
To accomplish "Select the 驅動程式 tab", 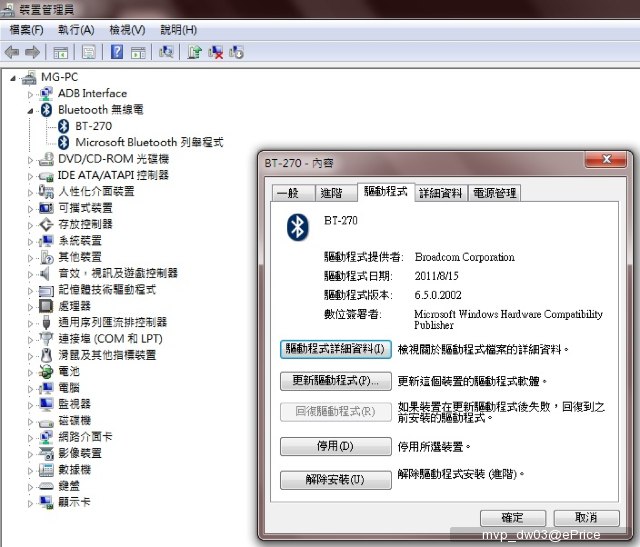I will [386, 191].
